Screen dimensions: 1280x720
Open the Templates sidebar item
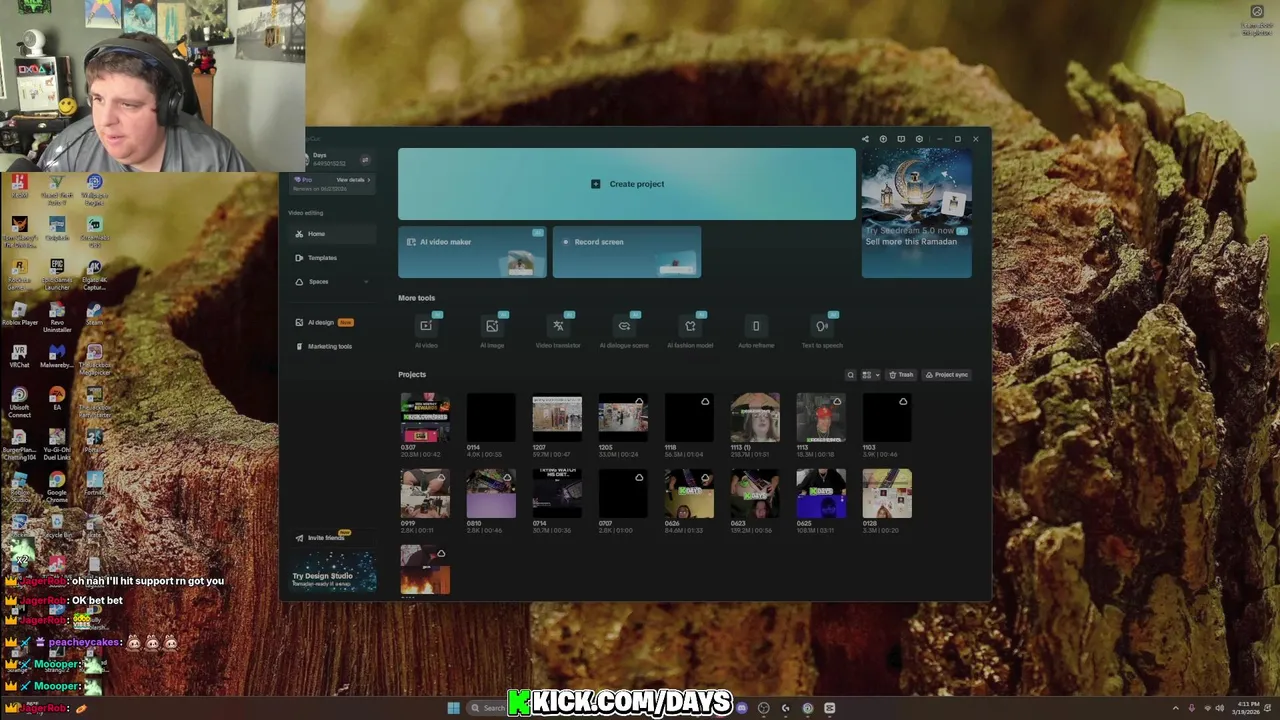click(331, 258)
